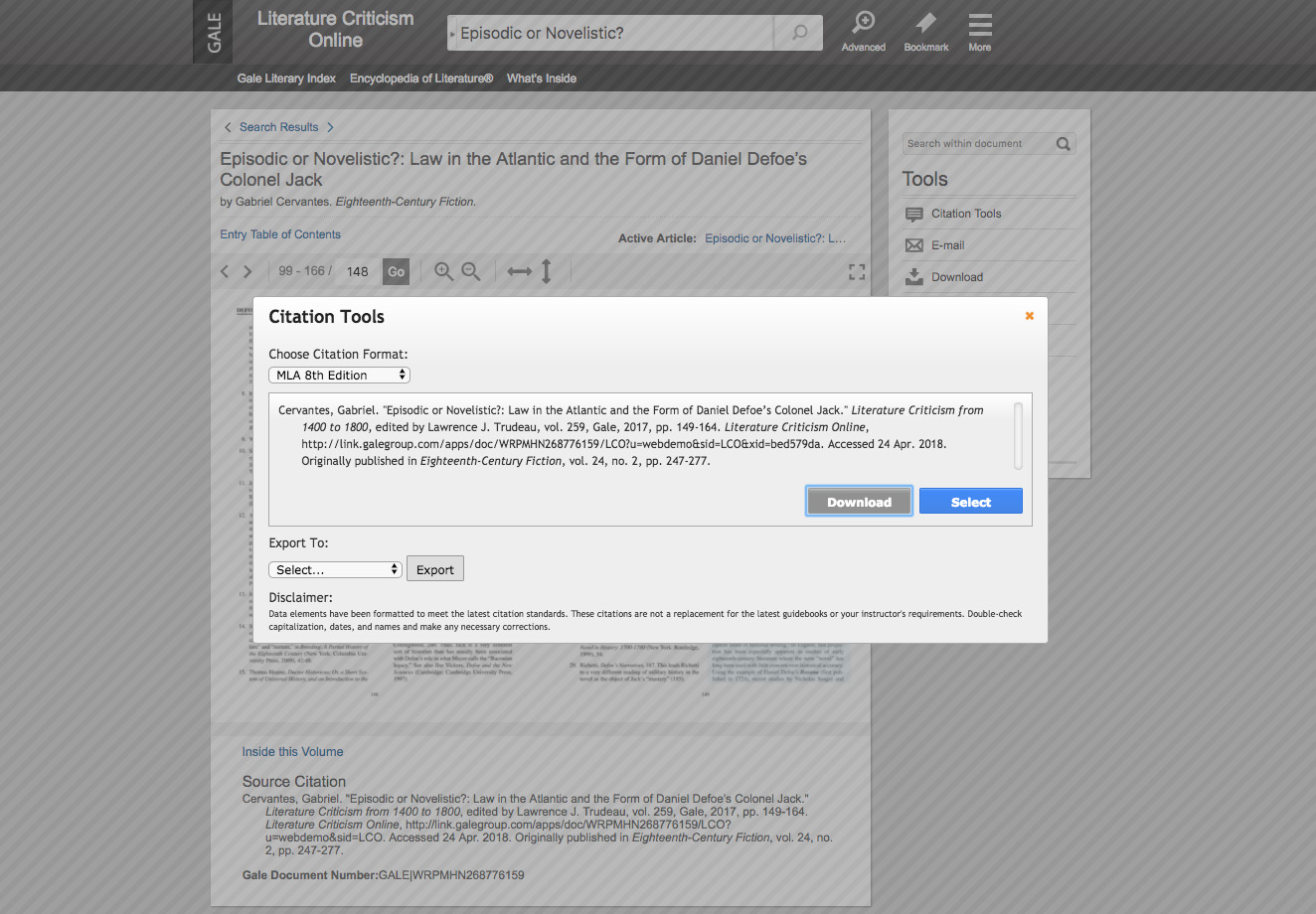Viewport: 1316px width, 914px height.
Task: Go to next page in viewer
Action: 247,271
